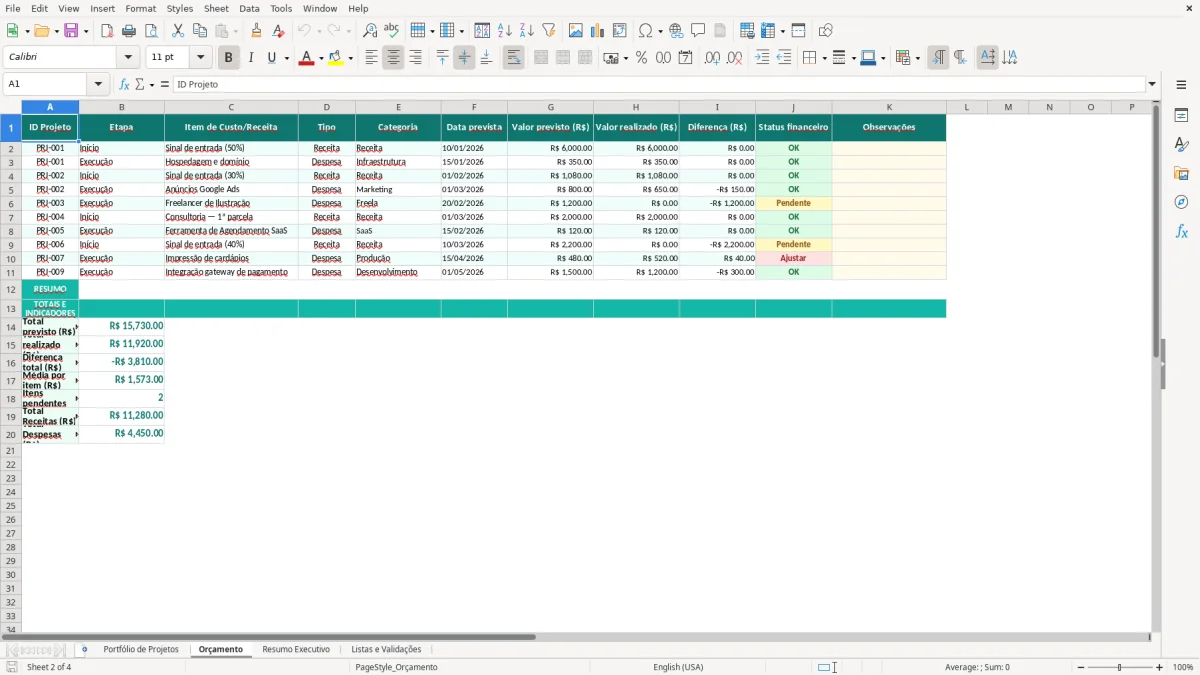
Task: Toggle Bold formatting
Action: (228, 58)
